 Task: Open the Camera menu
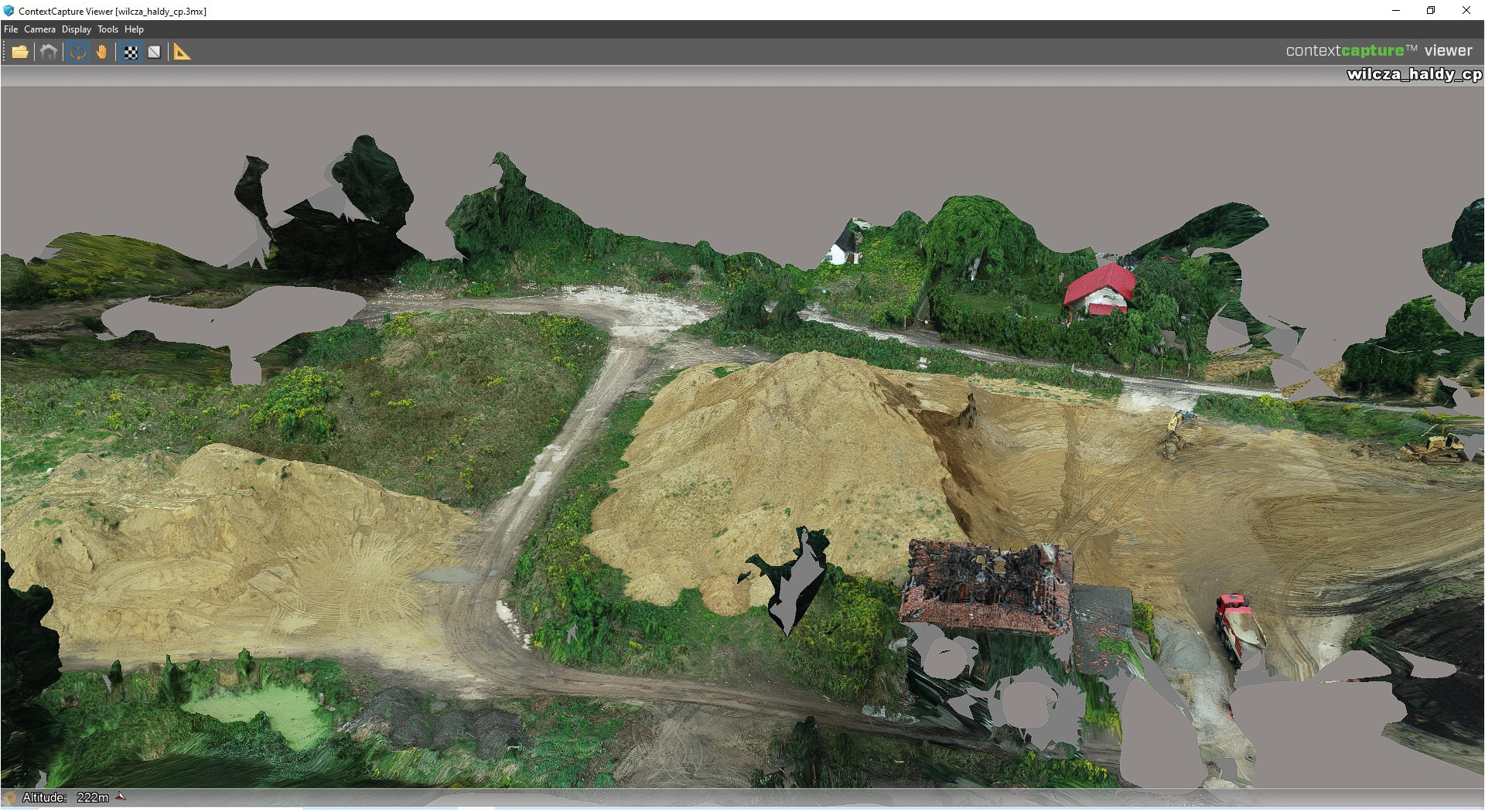(39, 29)
